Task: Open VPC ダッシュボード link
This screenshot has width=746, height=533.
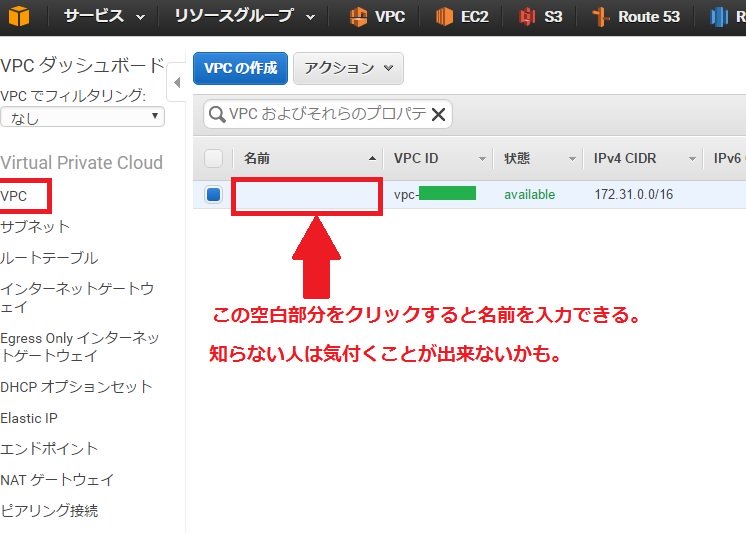Action: pos(82,65)
